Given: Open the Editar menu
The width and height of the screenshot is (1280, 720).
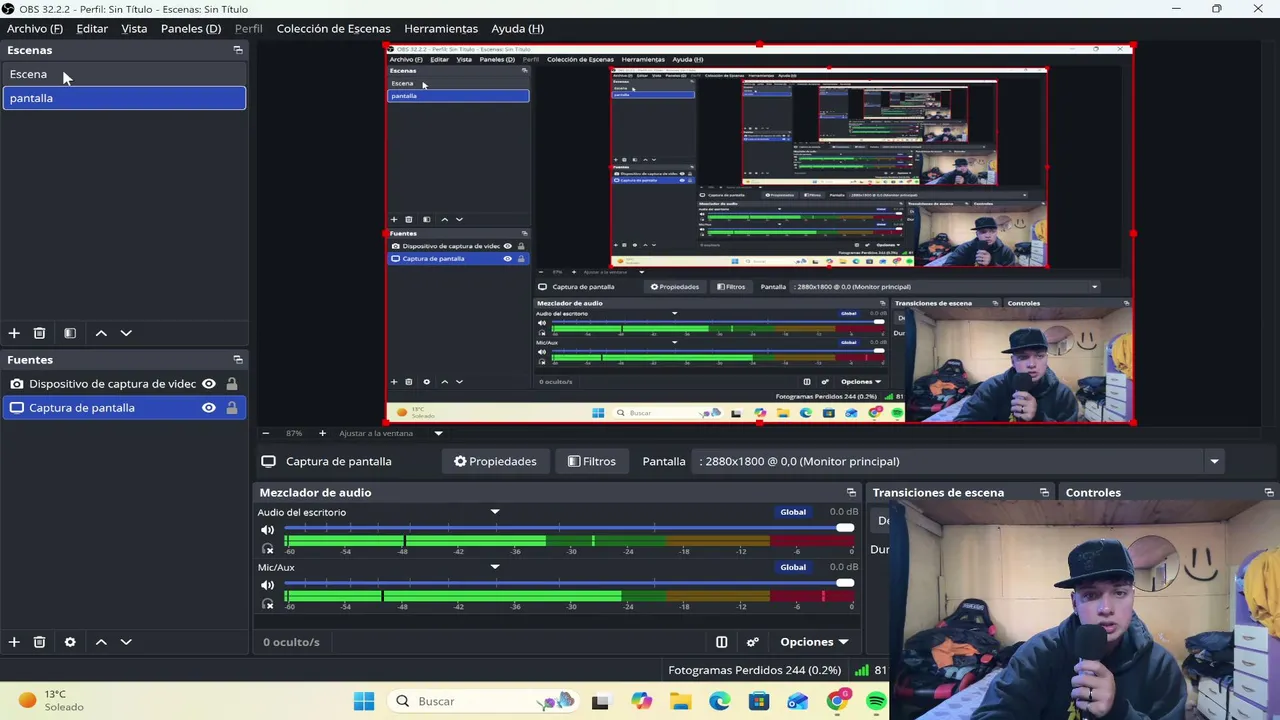Looking at the screenshot, I should [x=92, y=29].
